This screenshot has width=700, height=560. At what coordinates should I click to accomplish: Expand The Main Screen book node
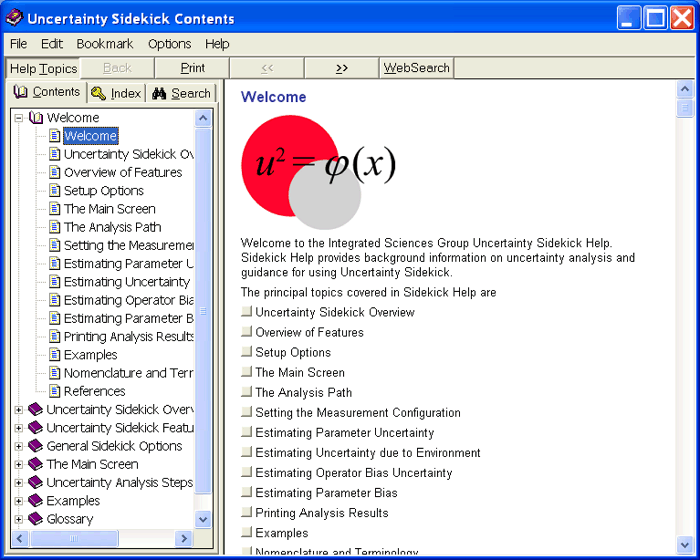(19, 464)
